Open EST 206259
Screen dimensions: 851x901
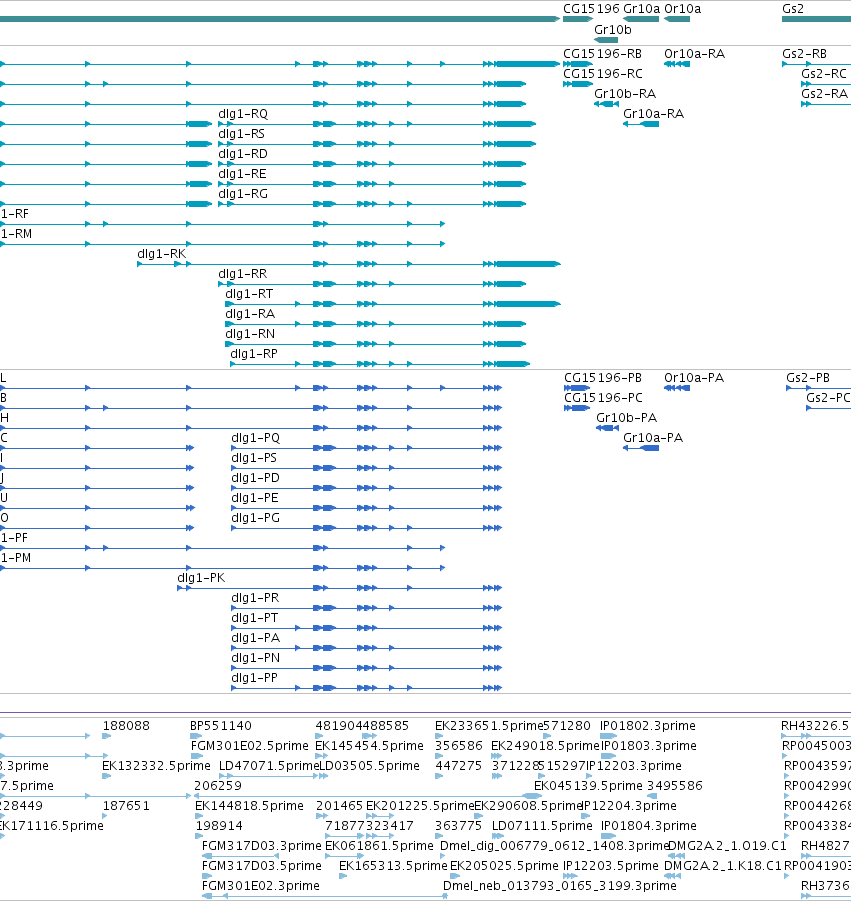pyautogui.click(x=218, y=786)
